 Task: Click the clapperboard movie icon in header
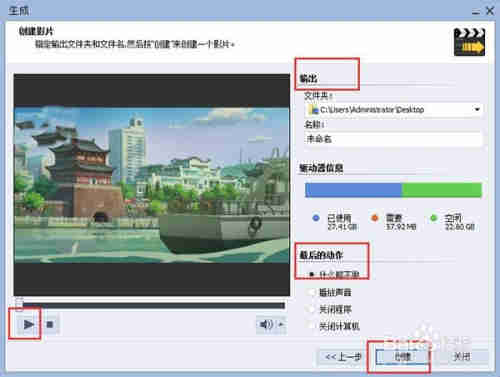pyautogui.click(x=469, y=42)
